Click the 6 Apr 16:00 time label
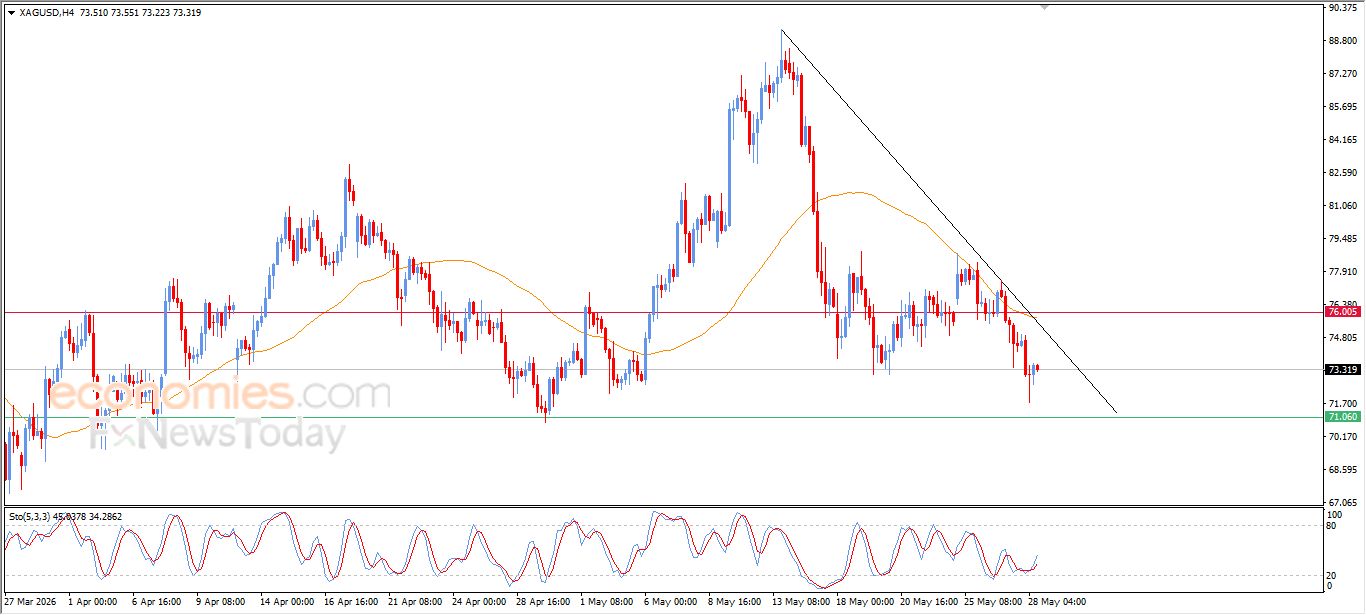 click(157, 603)
